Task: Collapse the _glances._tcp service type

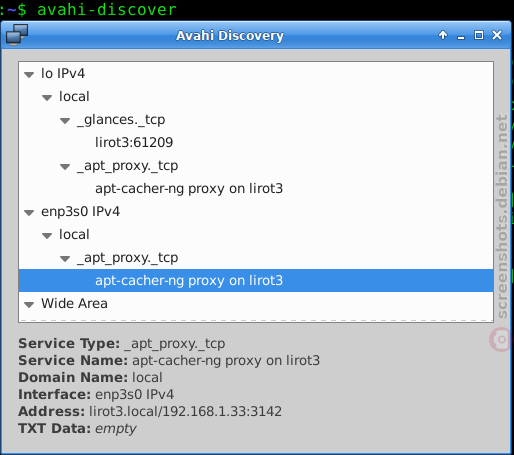Action: [x=65, y=121]
